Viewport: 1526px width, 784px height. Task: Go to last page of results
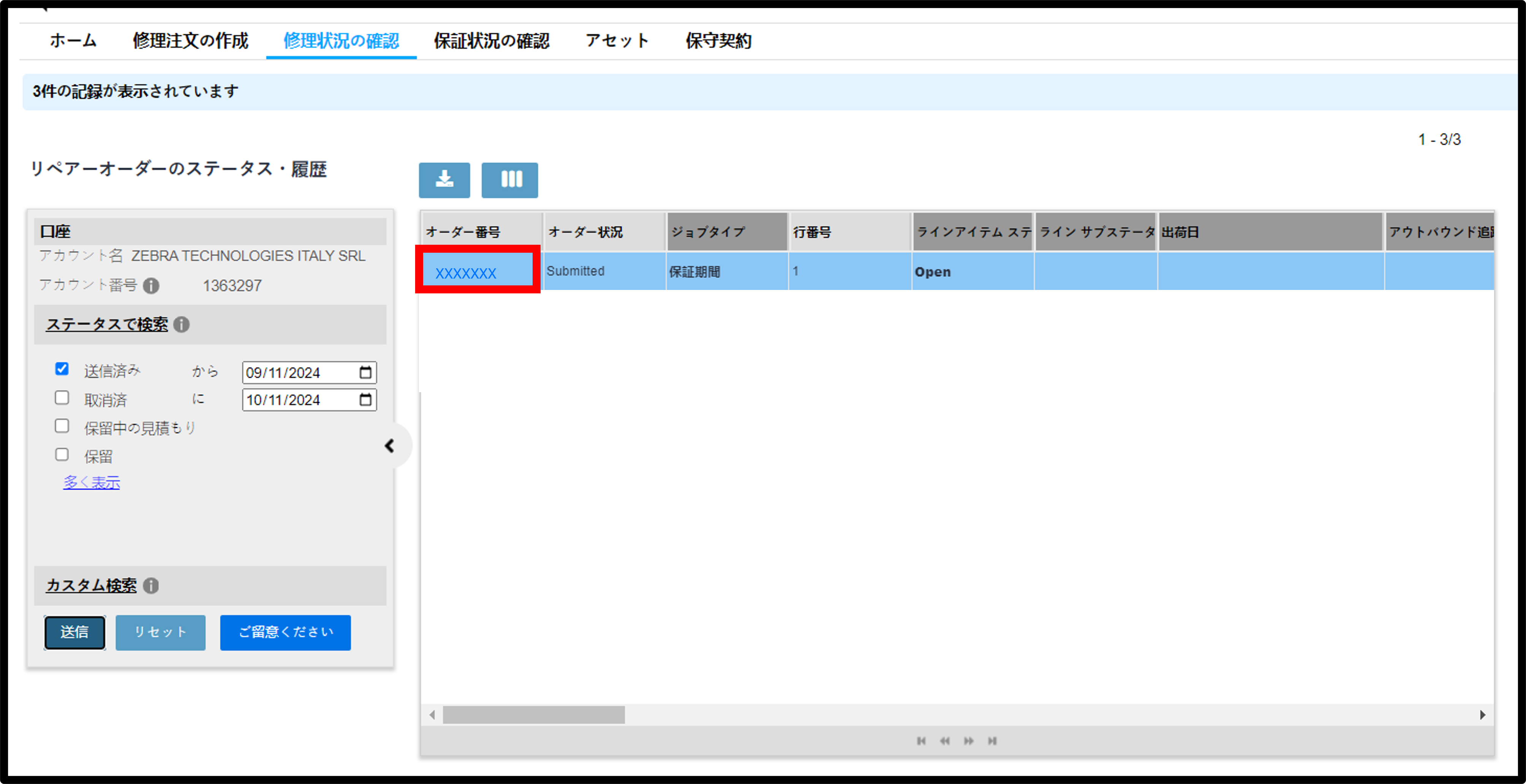click(x=992, y=741)
